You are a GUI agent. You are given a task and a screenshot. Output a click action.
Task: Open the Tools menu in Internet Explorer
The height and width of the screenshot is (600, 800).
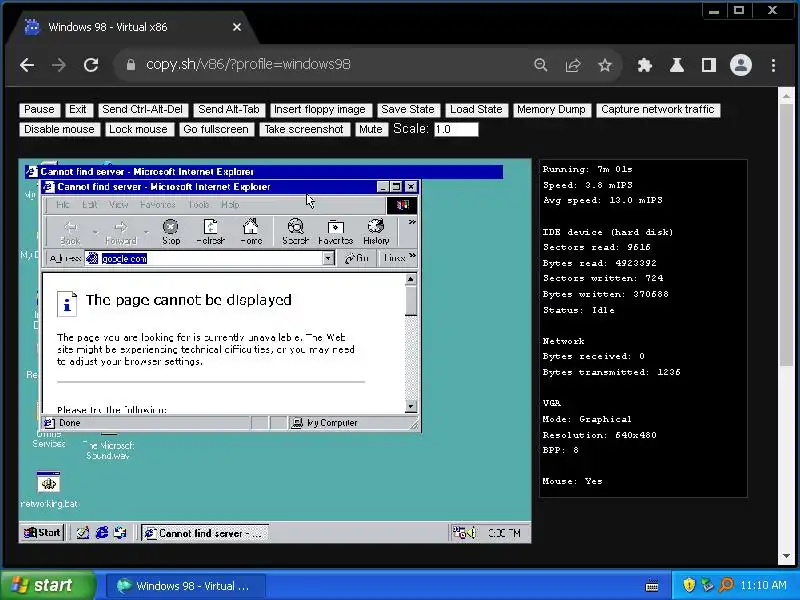click(x=199, y=205)
